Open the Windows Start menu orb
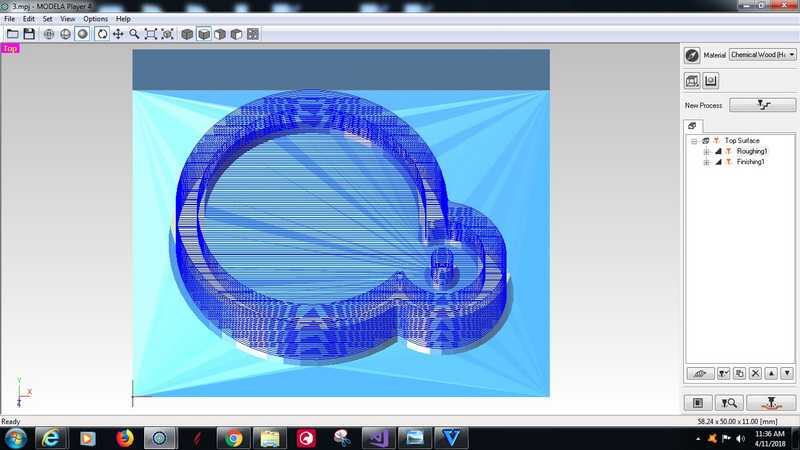 coord(15,438)
